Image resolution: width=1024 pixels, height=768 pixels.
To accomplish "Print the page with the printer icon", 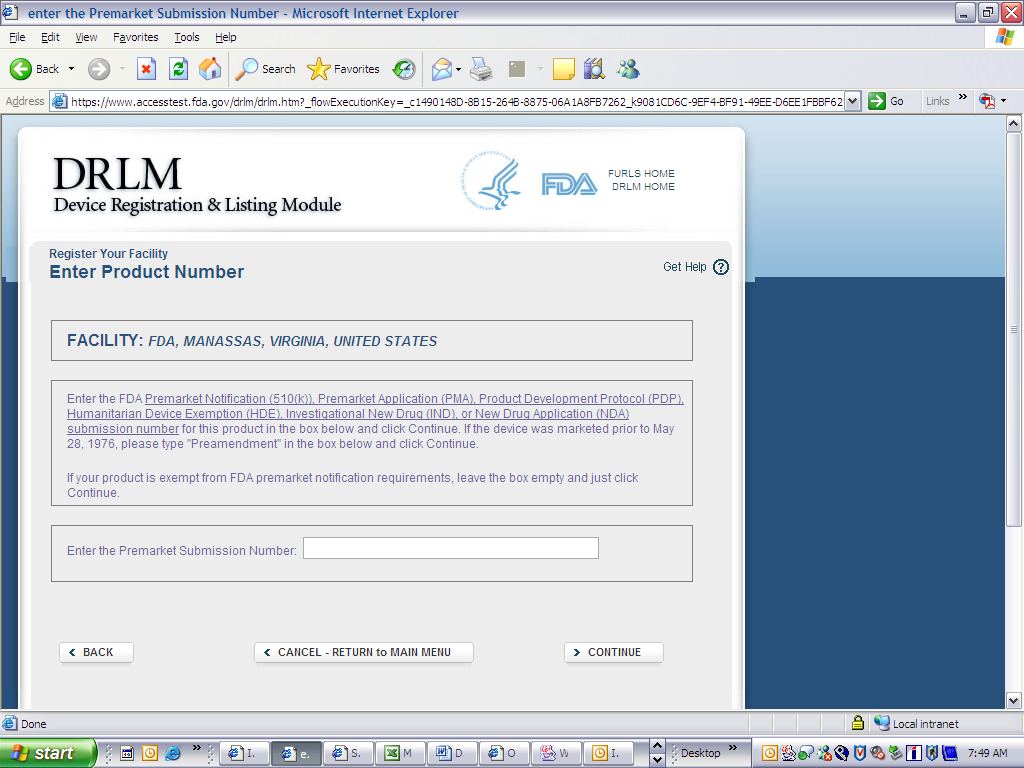I will click(x=481, y=69).
